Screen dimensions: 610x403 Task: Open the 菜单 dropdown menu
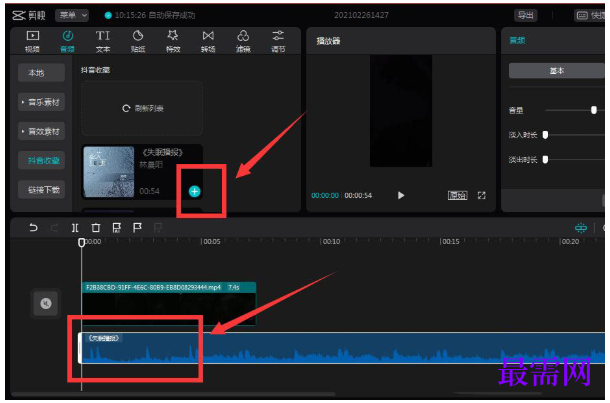click(72, 15)
